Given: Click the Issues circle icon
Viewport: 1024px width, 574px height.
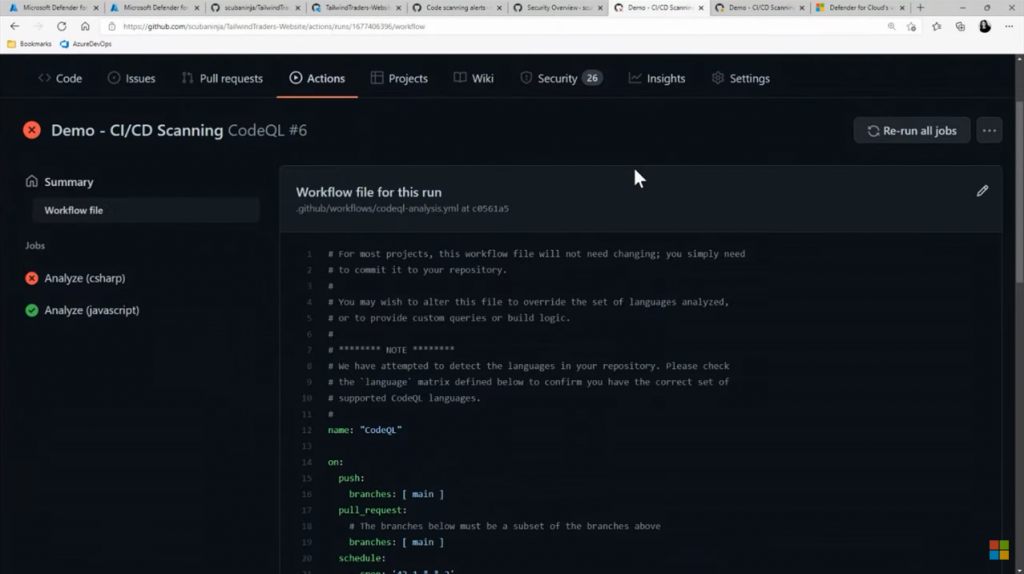Looking at the screenshot, I should point(114,78).
